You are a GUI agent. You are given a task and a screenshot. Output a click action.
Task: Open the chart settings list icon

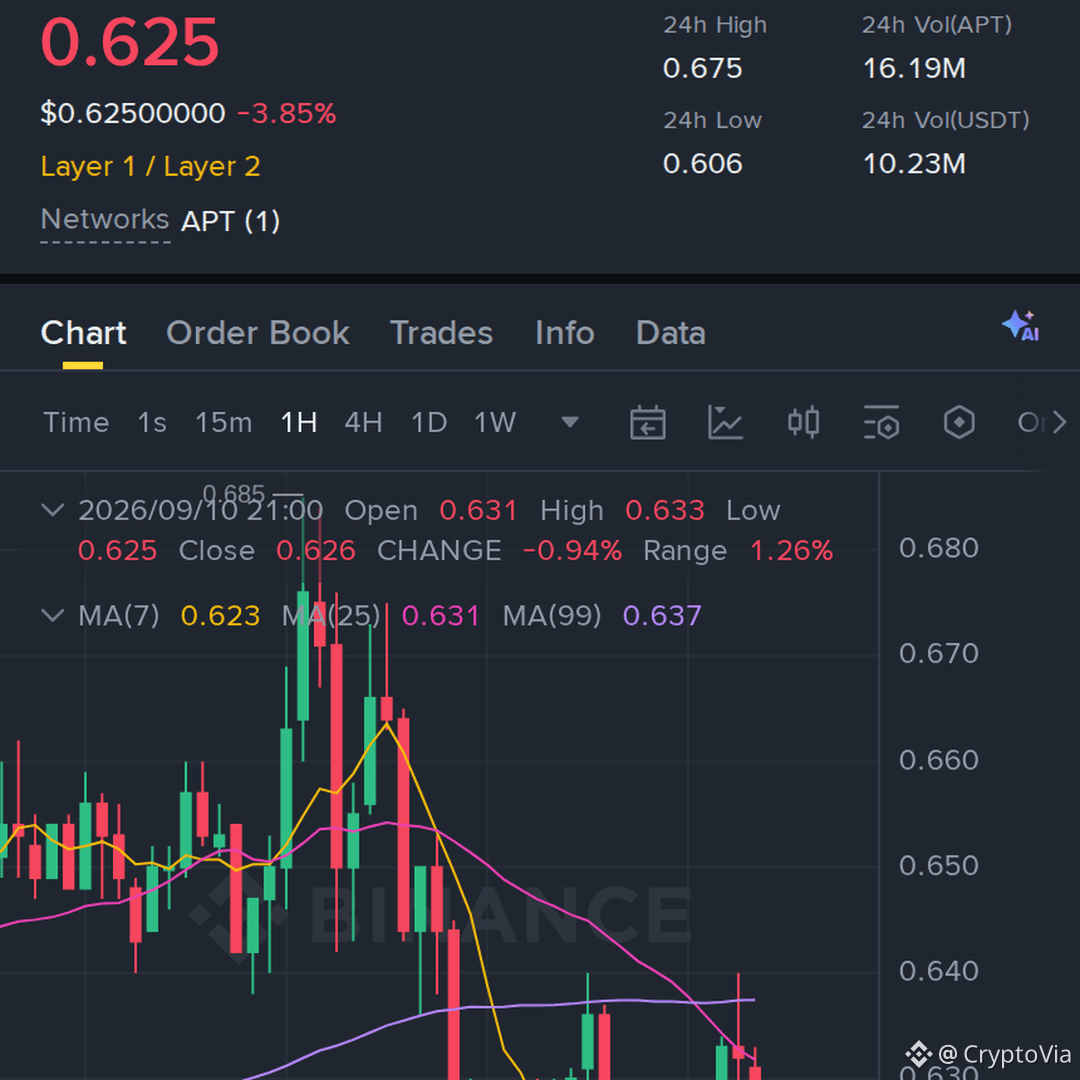(x=881, y=422)
